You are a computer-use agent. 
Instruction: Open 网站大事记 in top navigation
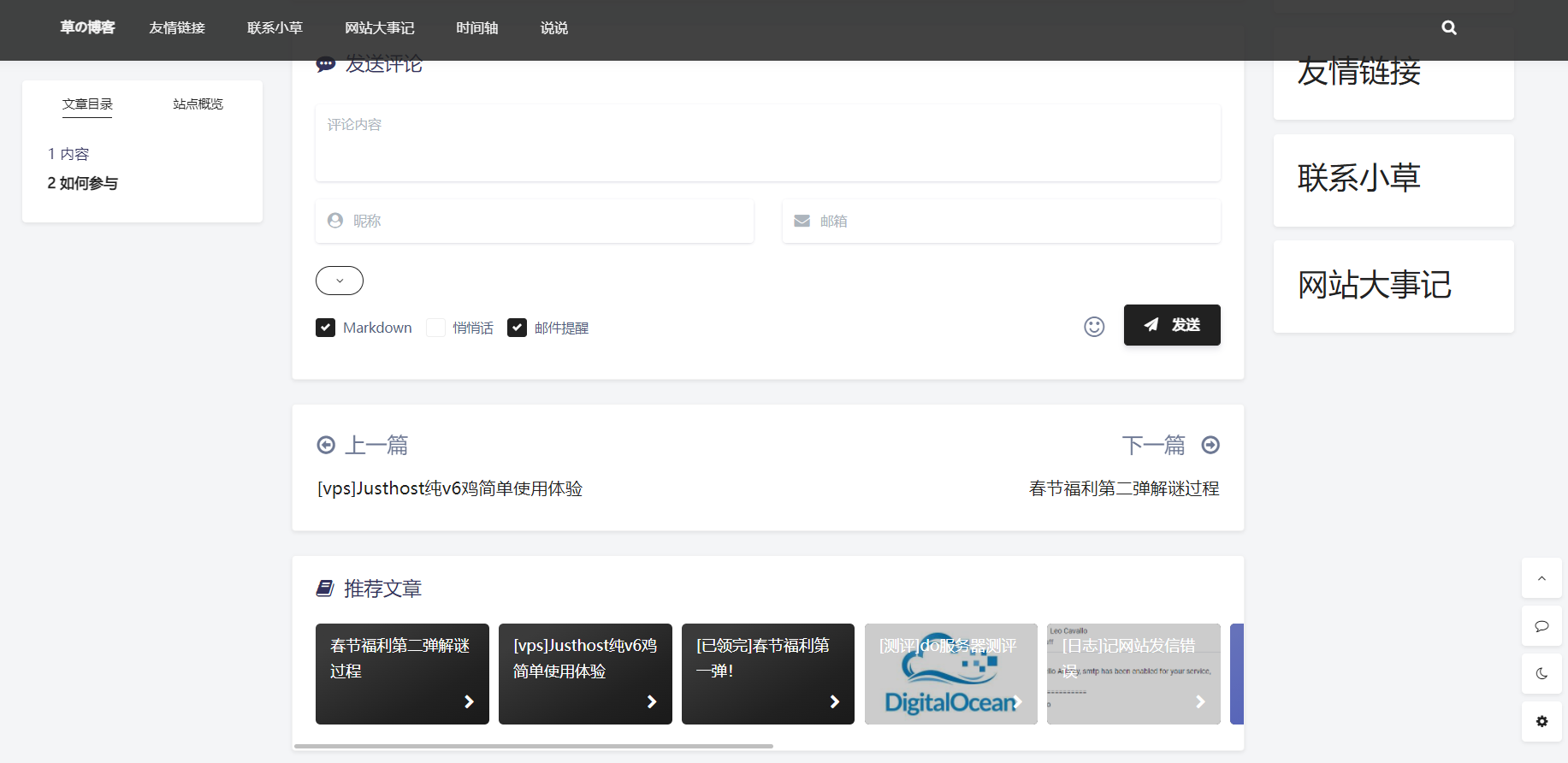[380, 27]
